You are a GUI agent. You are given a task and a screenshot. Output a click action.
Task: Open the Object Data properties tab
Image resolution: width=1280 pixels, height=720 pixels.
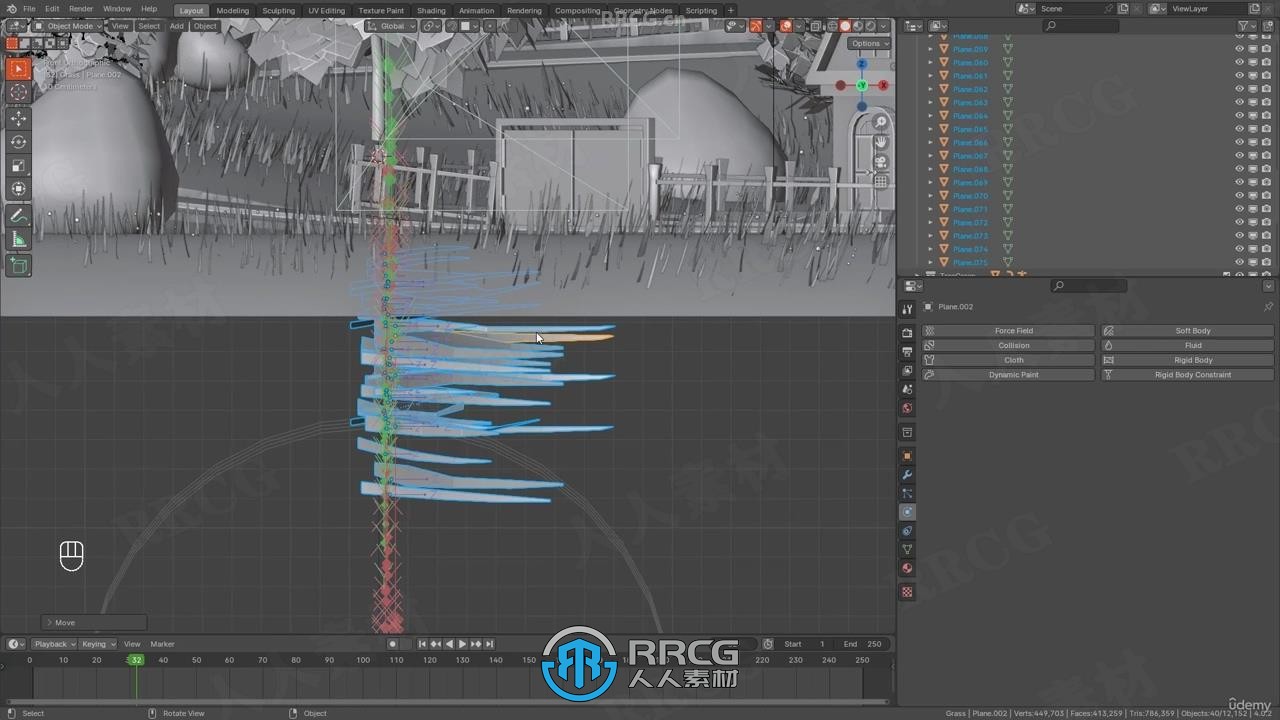click(907, 549)
